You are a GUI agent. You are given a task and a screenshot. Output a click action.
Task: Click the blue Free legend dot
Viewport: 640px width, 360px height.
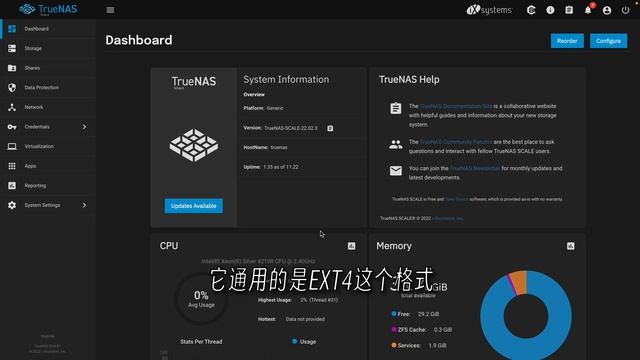(394, 313)
